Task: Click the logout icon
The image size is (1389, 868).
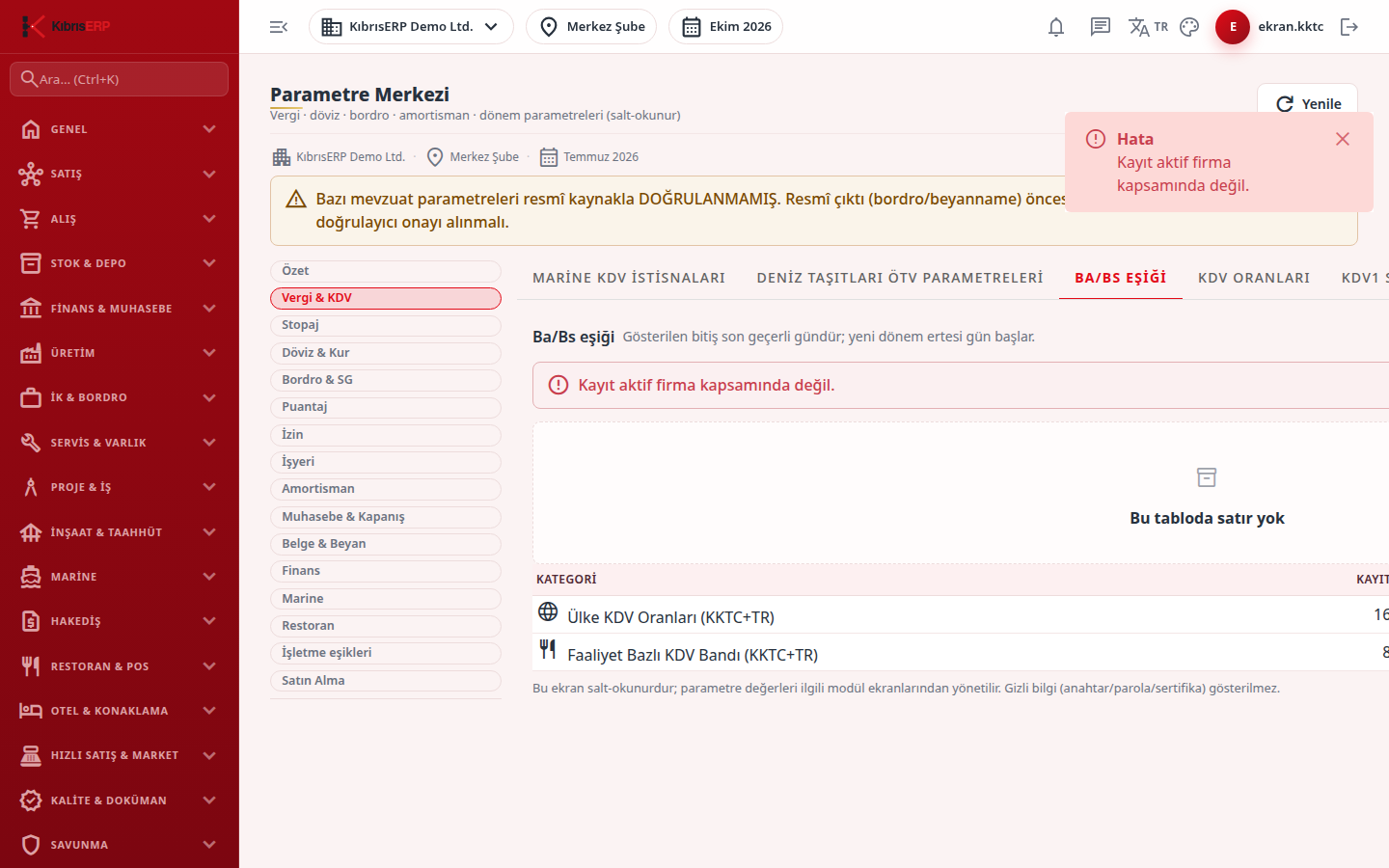Action: tap(1349, 27)
